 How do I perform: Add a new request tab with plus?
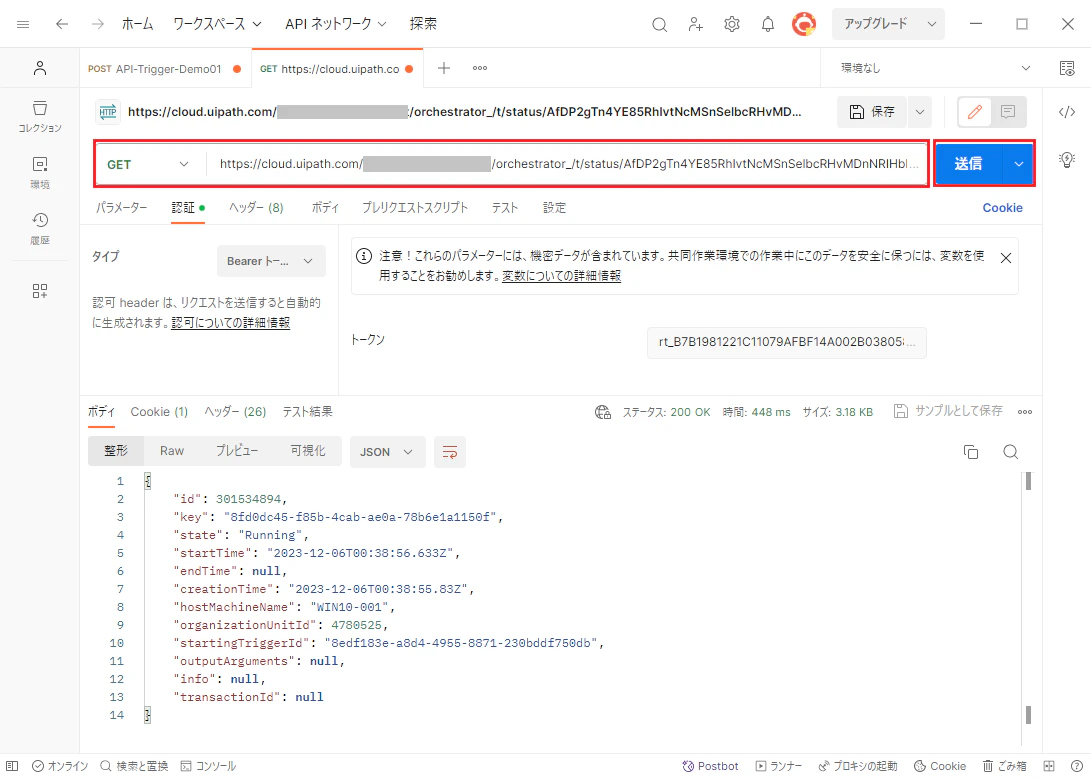pos(443,68)
